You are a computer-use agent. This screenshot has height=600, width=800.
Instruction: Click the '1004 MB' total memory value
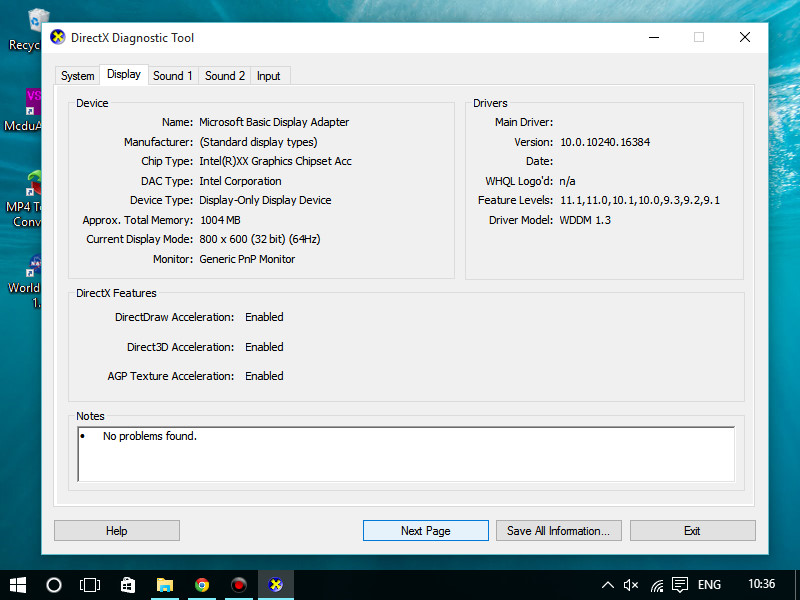tap(220, 220)
